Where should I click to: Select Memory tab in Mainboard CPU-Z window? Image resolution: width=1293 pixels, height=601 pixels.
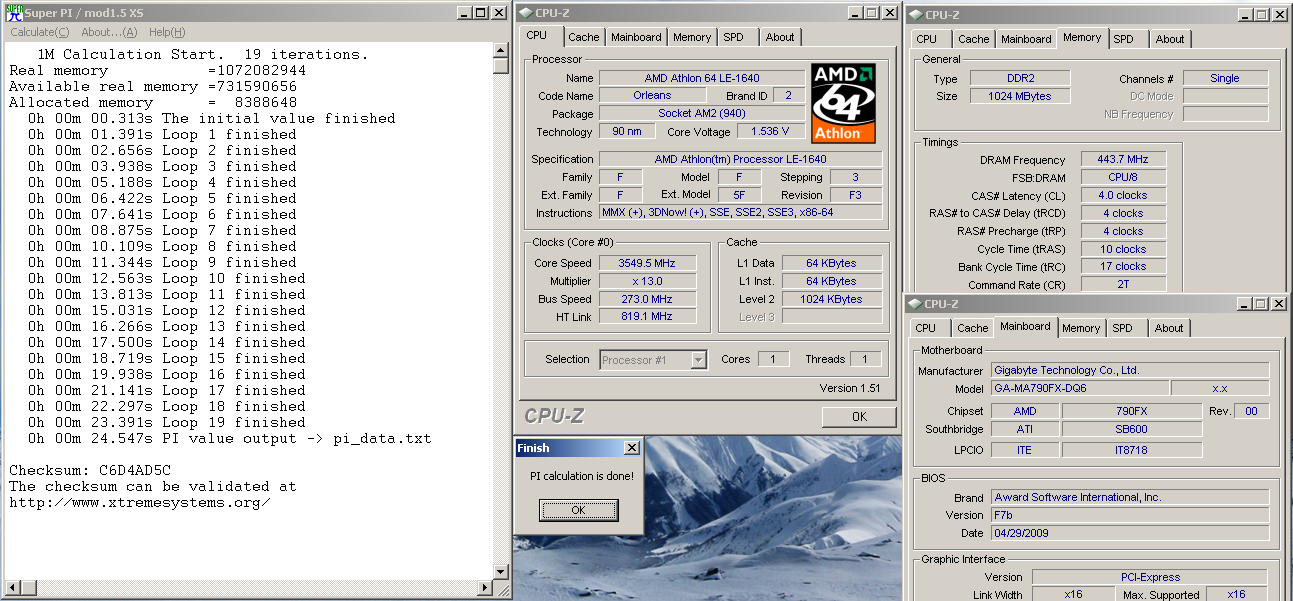1081,328
